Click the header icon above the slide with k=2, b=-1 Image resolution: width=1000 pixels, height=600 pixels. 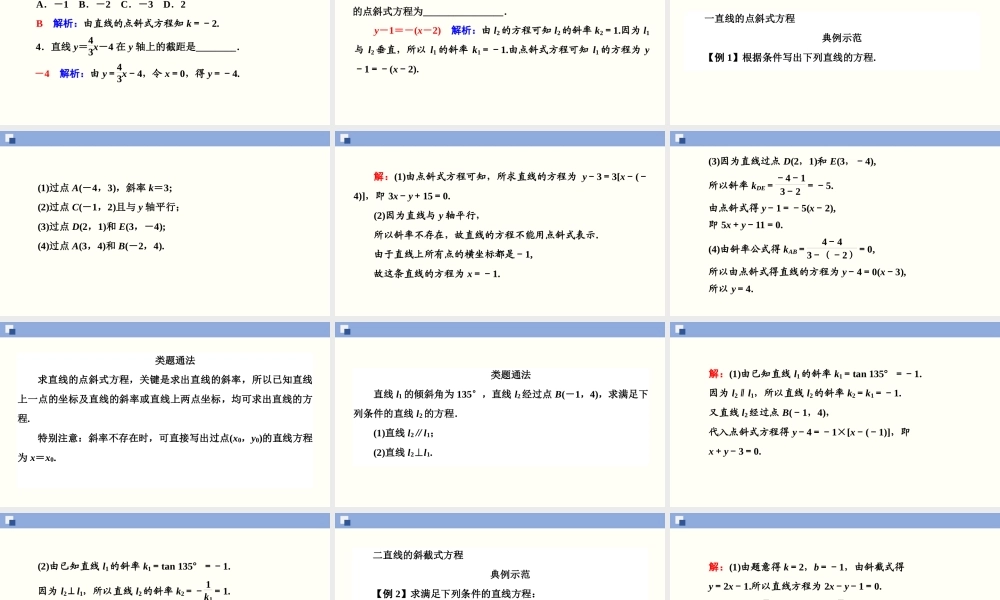(x=680, y=521)
